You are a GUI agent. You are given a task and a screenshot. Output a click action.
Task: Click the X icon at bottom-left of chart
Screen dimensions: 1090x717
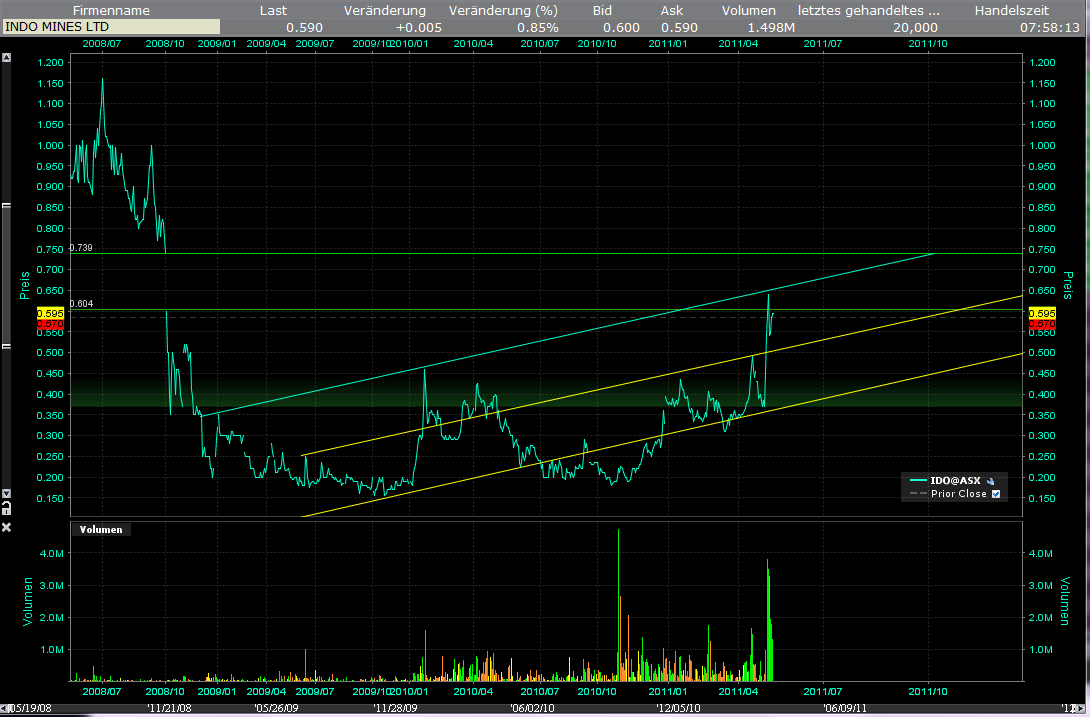tap(6, 527)
